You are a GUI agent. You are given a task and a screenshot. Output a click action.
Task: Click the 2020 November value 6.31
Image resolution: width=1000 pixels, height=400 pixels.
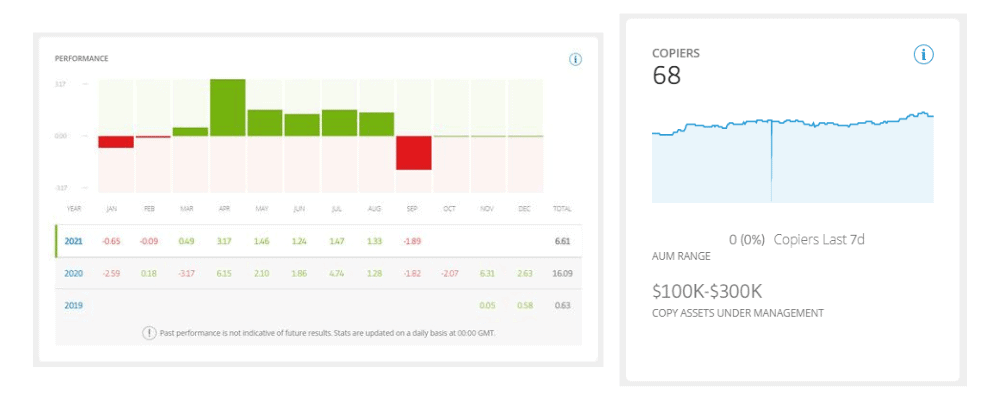tap(487, 274)
